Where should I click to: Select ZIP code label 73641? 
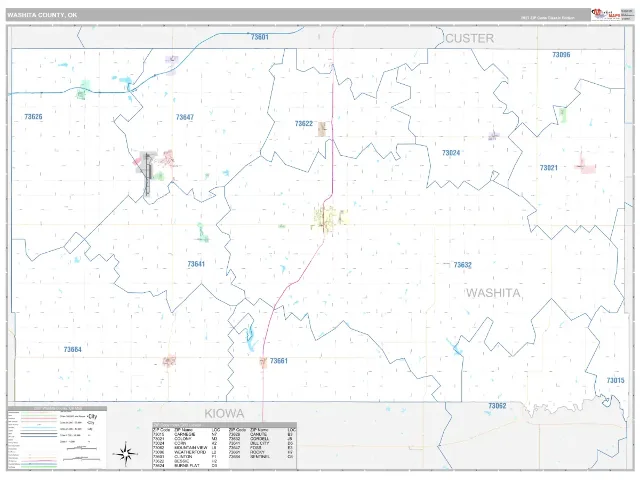click(x=196, y=264)
